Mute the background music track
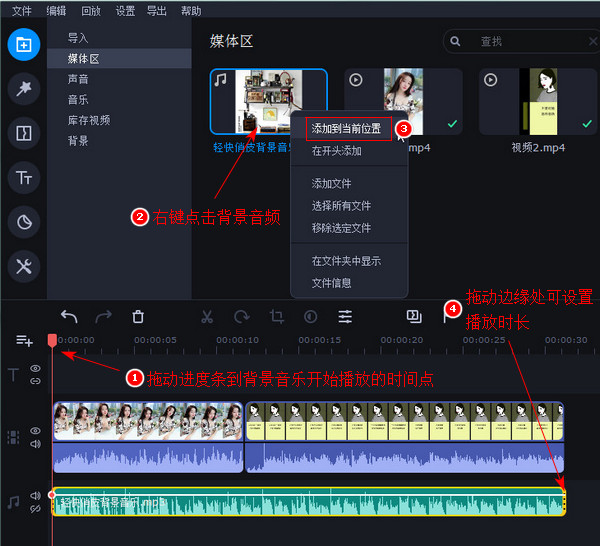This screenshot has width=600, height=546. [35, 495]
